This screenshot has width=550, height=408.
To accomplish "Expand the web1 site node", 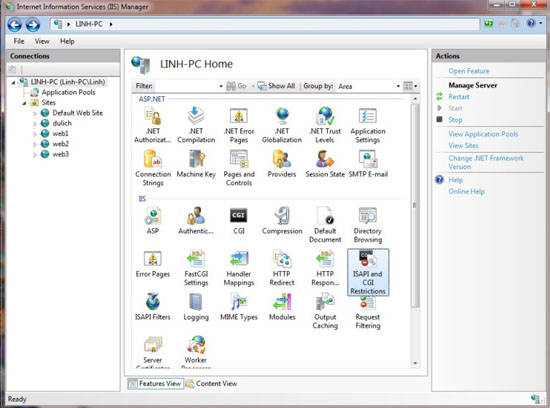I will click(x=35, y=134).
